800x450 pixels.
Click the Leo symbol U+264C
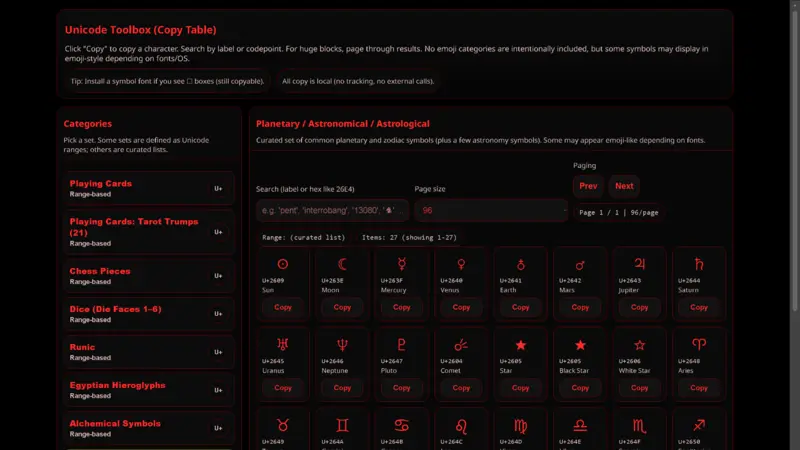pyautogui.click(x=461, y=426)
